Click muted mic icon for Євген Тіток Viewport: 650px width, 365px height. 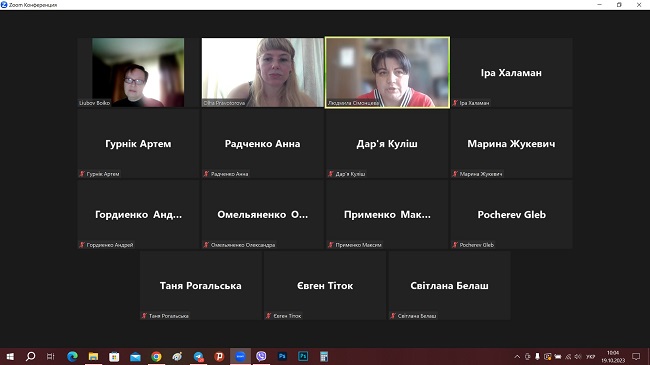pyautogui.click(x=269, y=316)
